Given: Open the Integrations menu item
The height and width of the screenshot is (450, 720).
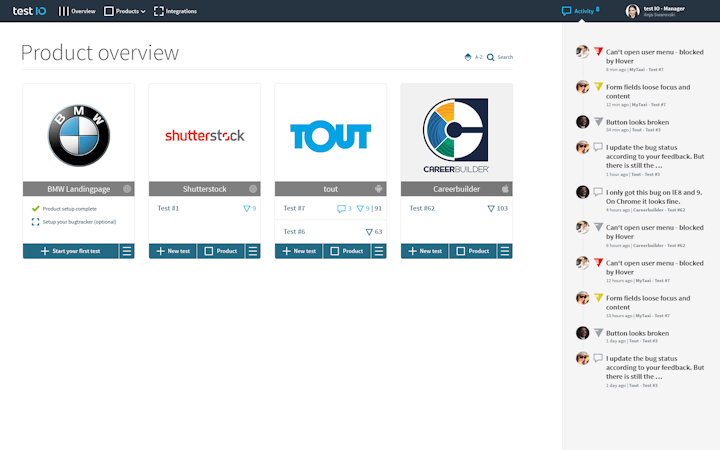Looking at the screenshot, I should 175,11.
